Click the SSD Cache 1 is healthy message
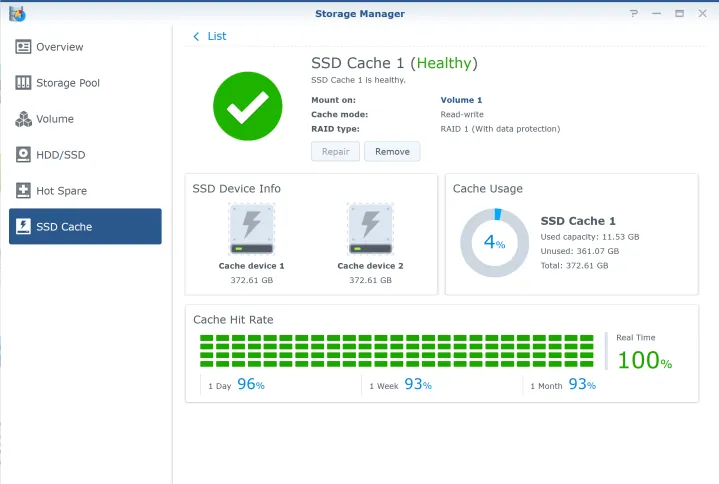This screenshot has height=484, width=719. pyautogui.click(x=358, y=80)
